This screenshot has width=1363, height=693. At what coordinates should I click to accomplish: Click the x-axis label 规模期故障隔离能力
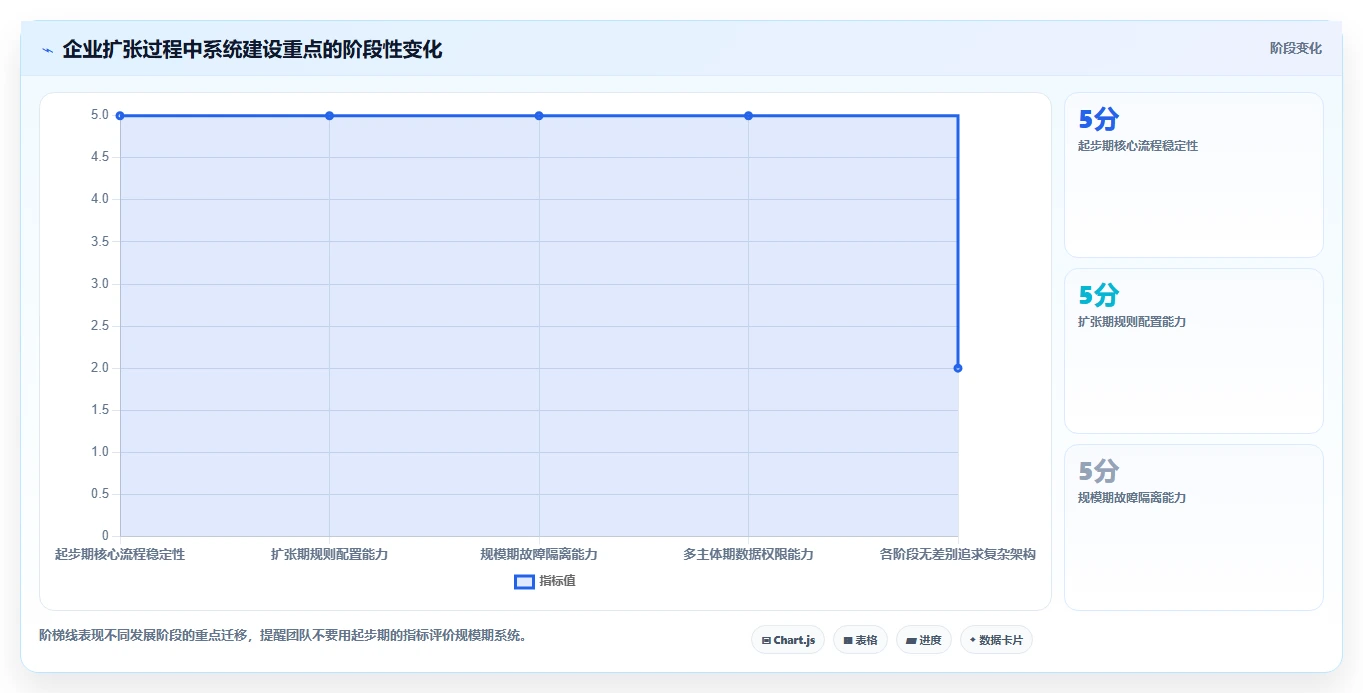click(539, 554)
